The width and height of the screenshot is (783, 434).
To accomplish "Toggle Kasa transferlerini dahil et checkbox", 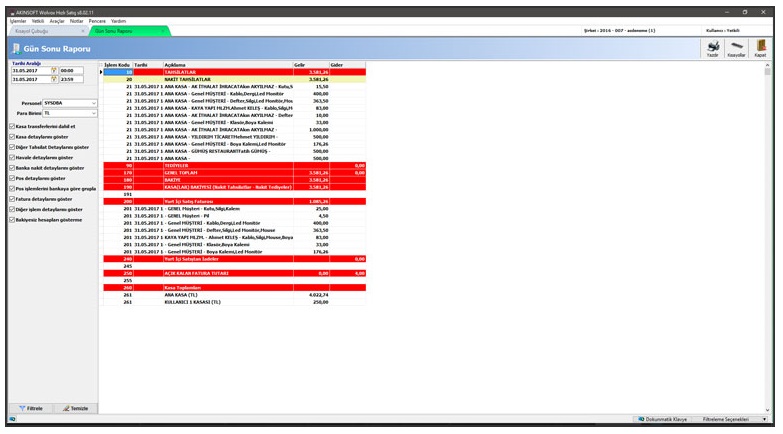I will click(x=12, y=126).
